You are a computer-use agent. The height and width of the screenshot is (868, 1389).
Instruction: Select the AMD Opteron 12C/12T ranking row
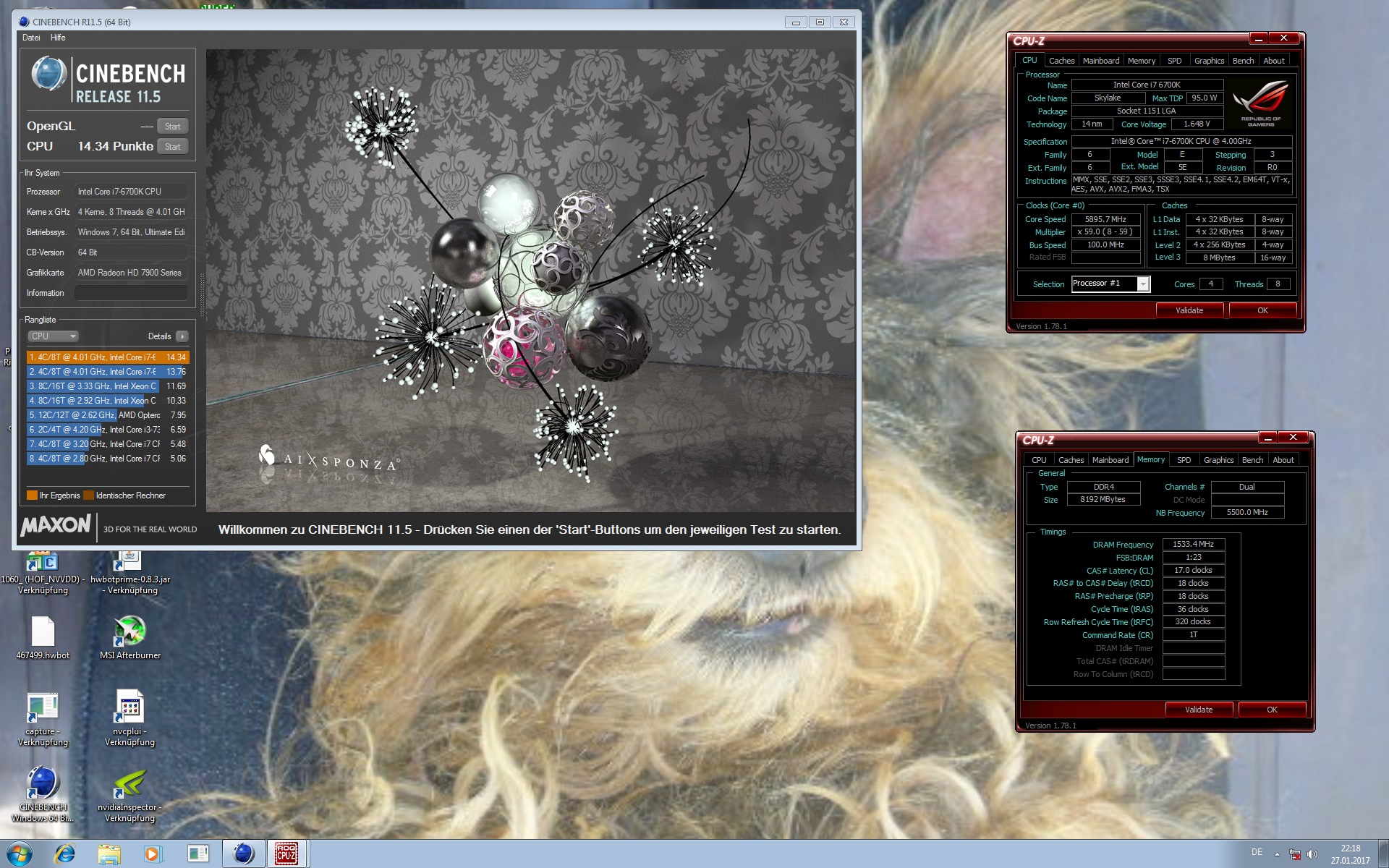pyautogui.click(x=108, y=415)
